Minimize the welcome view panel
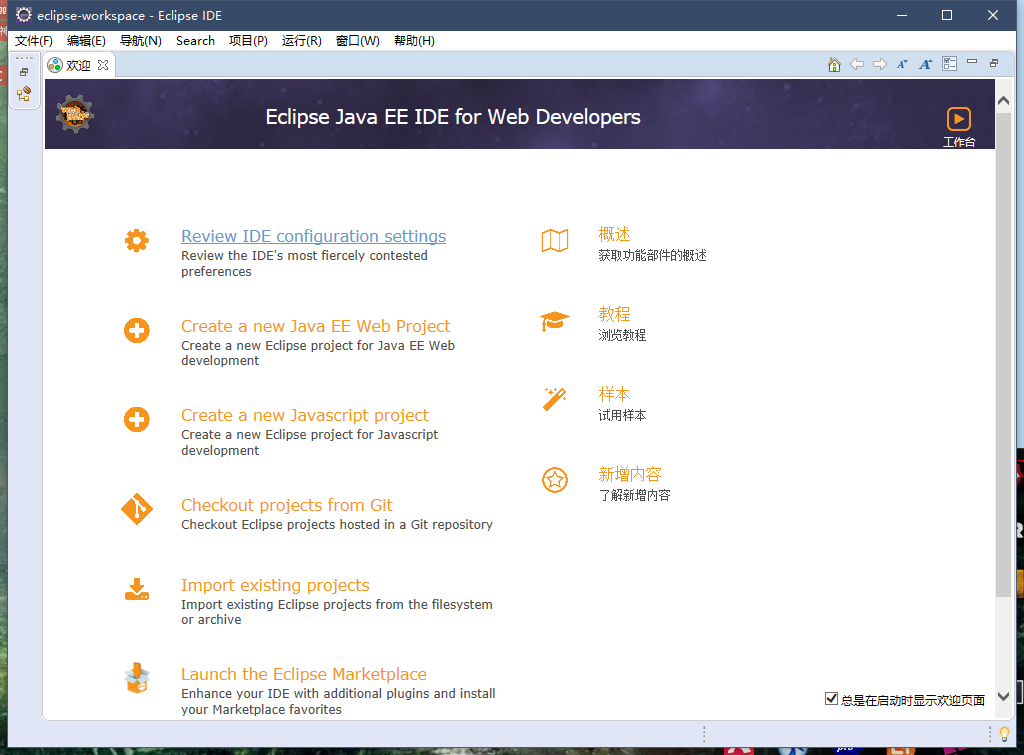This screenshot has height=755, width=1024. 972,61
